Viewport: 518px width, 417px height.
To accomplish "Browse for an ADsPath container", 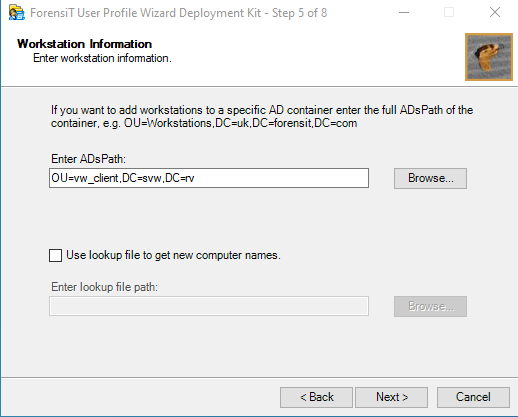I will (430, 178).
